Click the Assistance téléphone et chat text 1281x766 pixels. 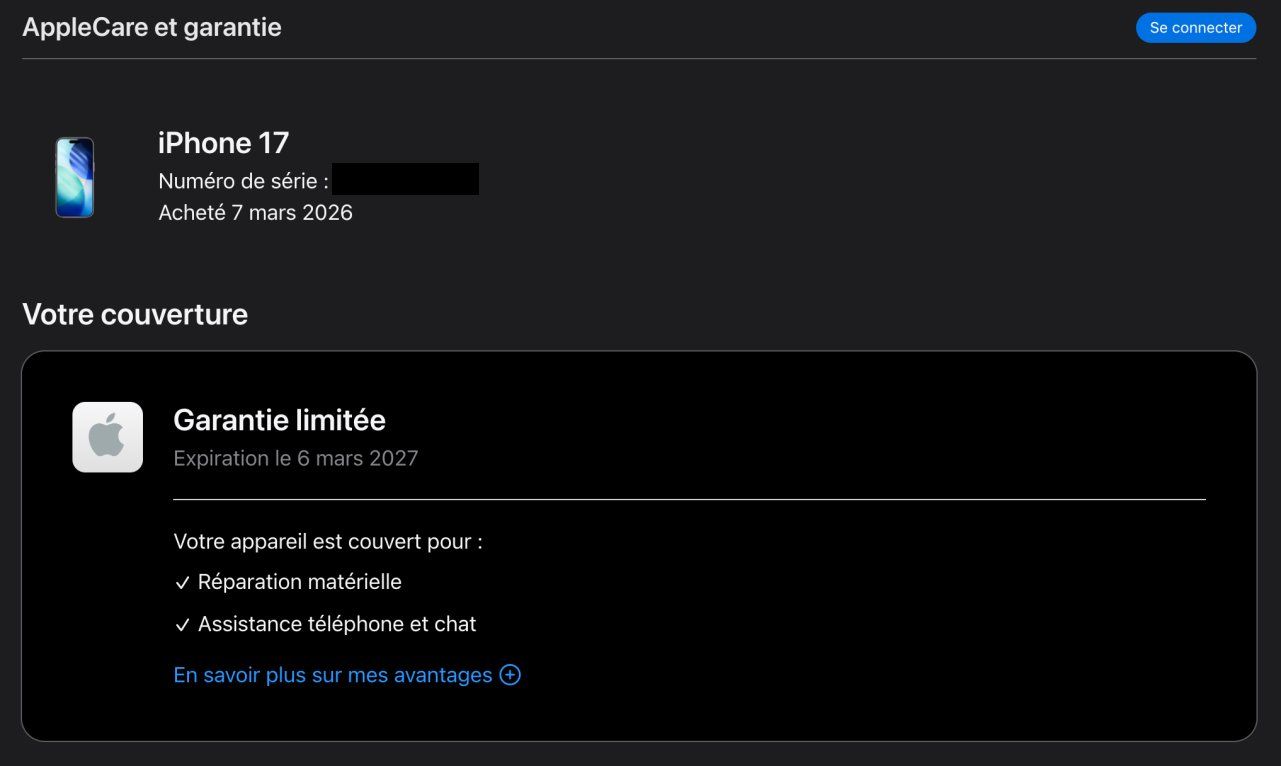[x=337, y=624]
